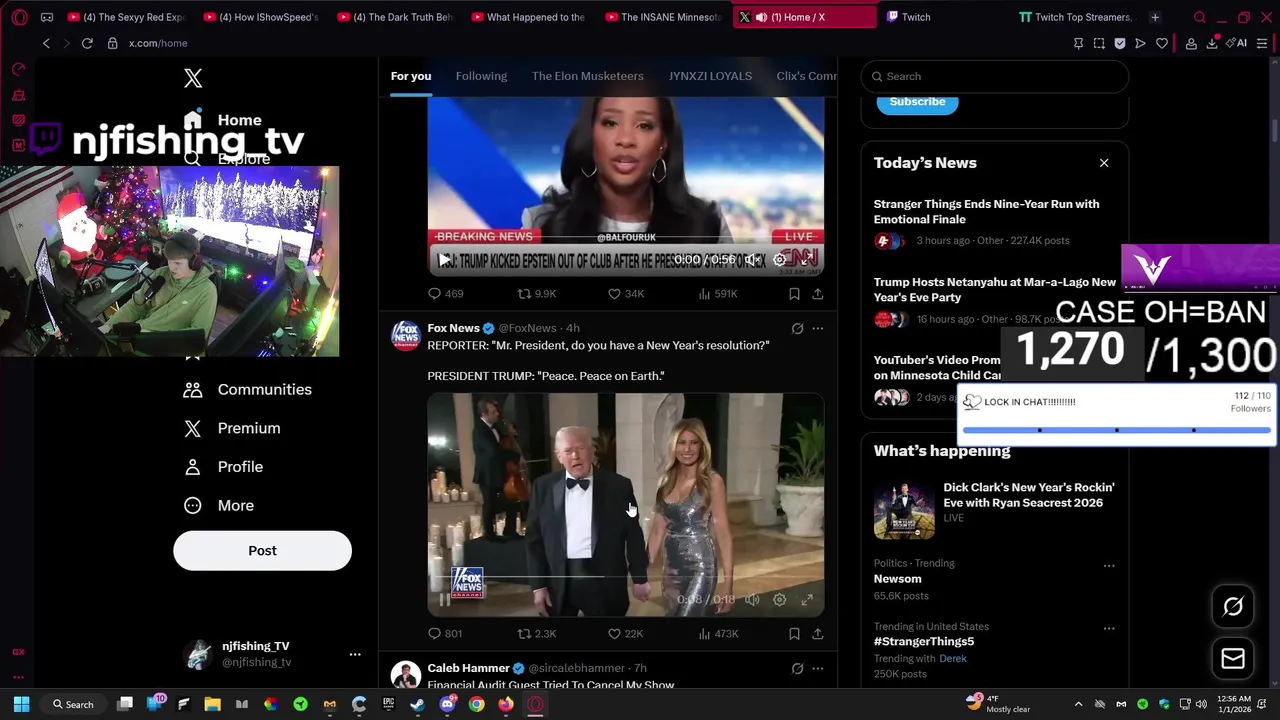Repost the Fox News post
1280x720 pixels.
535,634
